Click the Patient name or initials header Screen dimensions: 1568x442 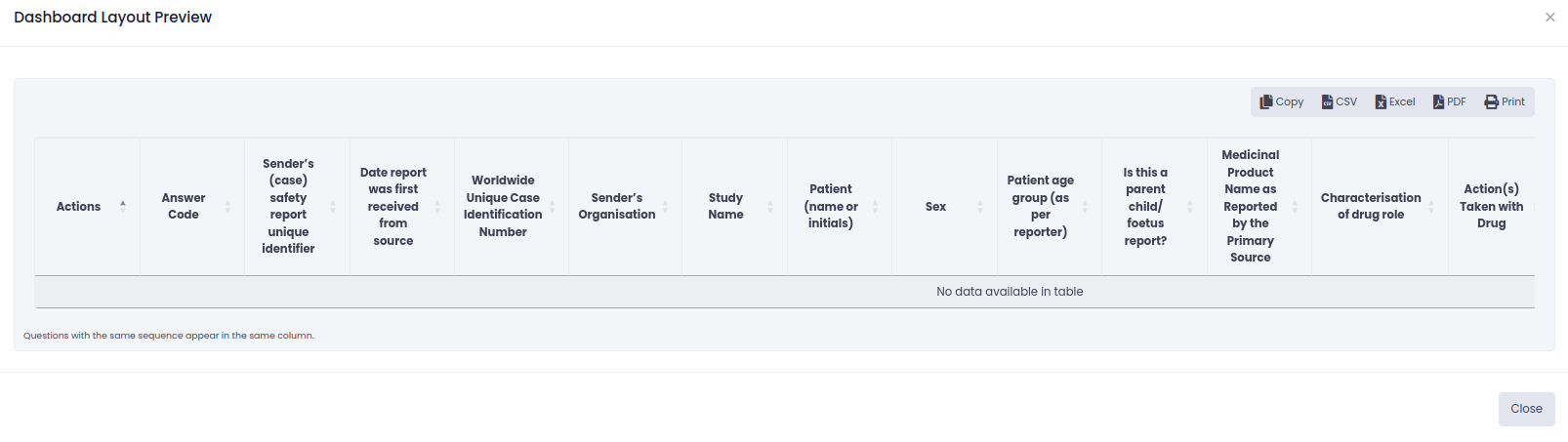831,206
